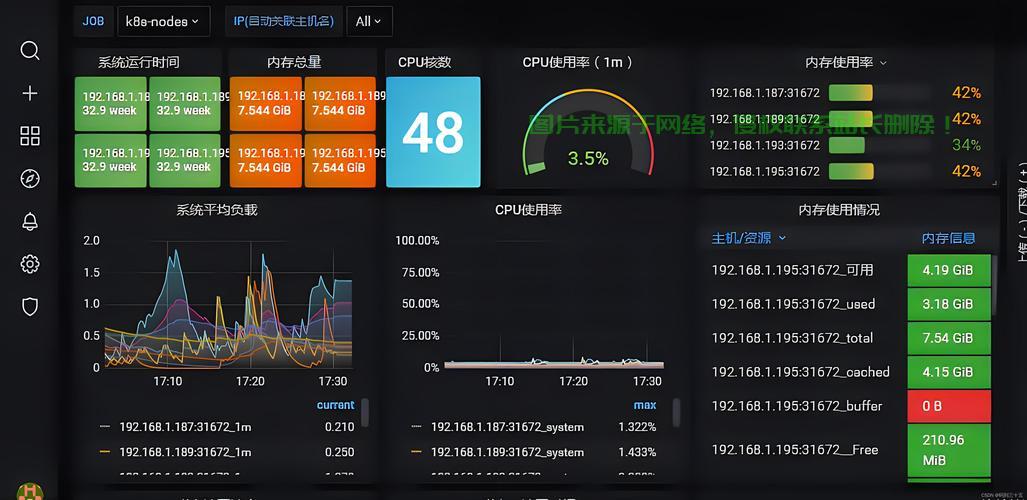Click the 内存信息 column header

(948, 238)
